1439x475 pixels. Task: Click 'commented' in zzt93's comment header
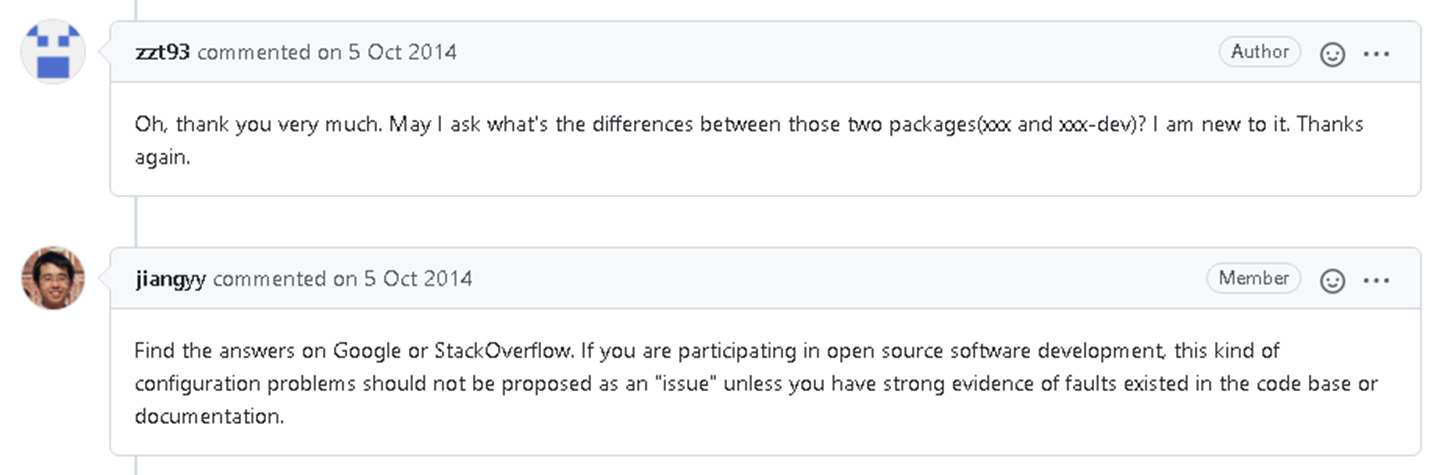255,52
